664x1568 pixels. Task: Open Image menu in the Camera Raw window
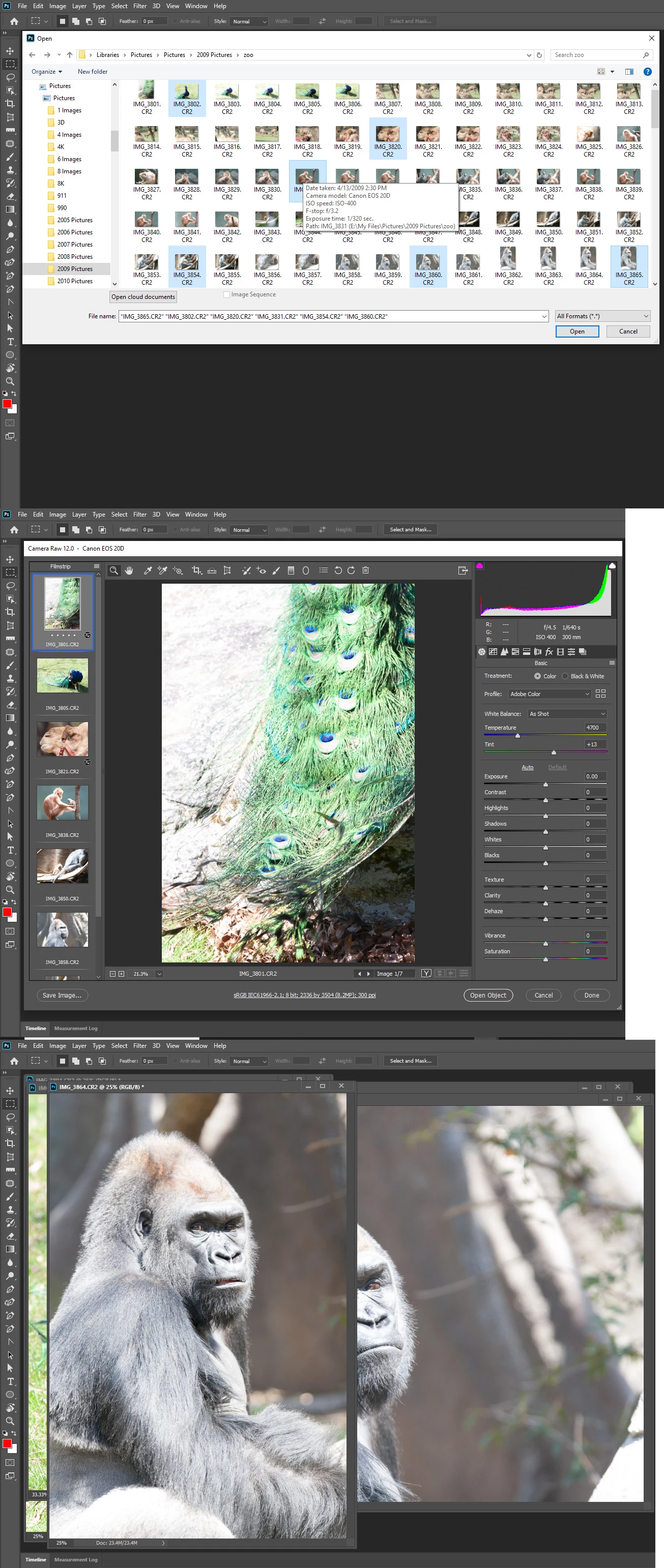click(57, 515)
